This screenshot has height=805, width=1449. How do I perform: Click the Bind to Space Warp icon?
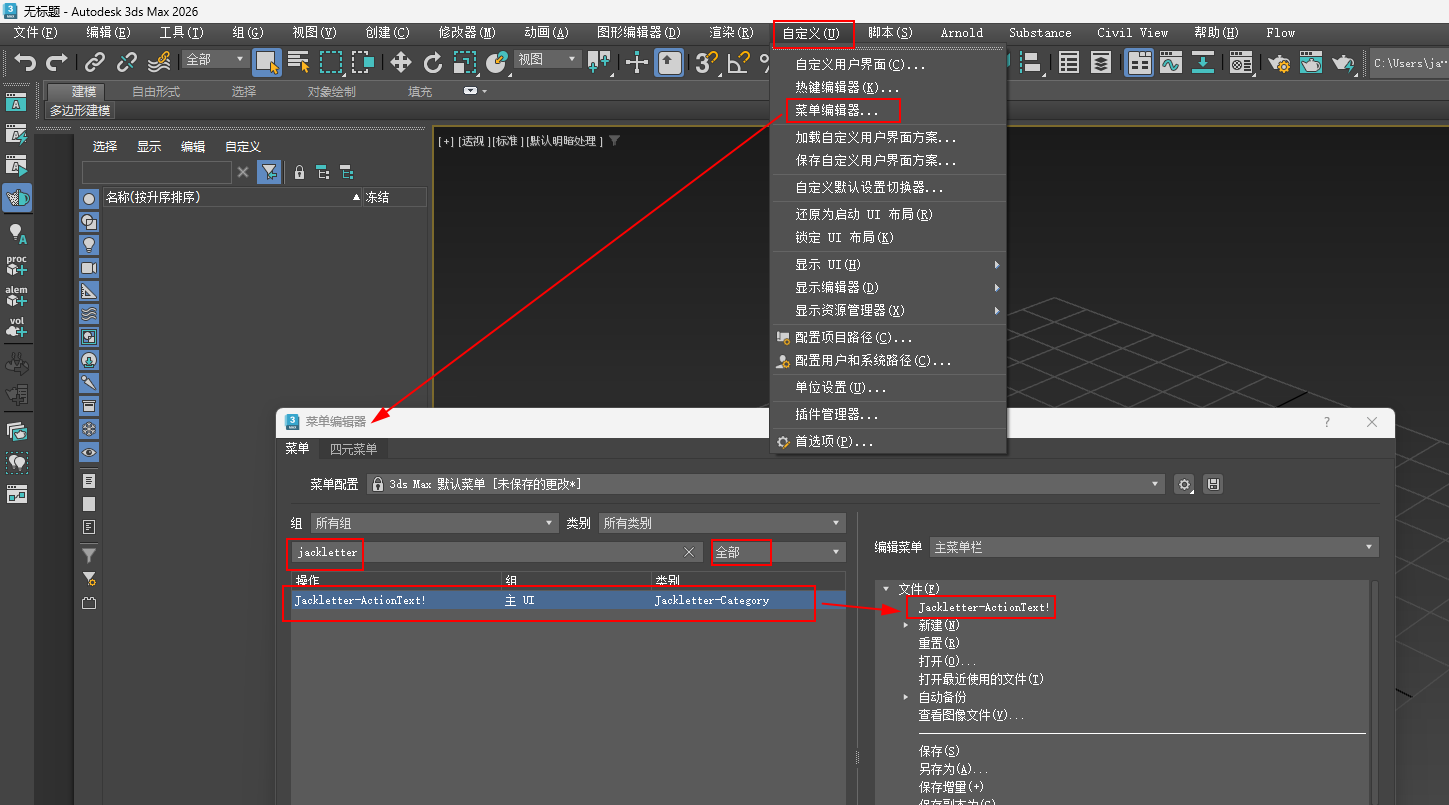[159, 63]
